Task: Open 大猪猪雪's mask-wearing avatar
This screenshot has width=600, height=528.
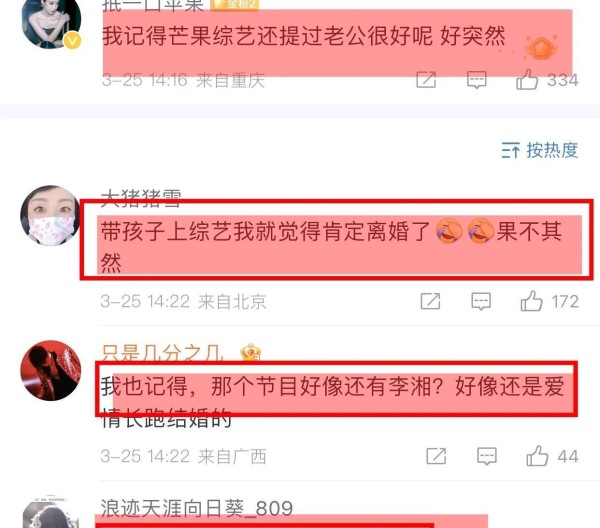Action: 50,215
